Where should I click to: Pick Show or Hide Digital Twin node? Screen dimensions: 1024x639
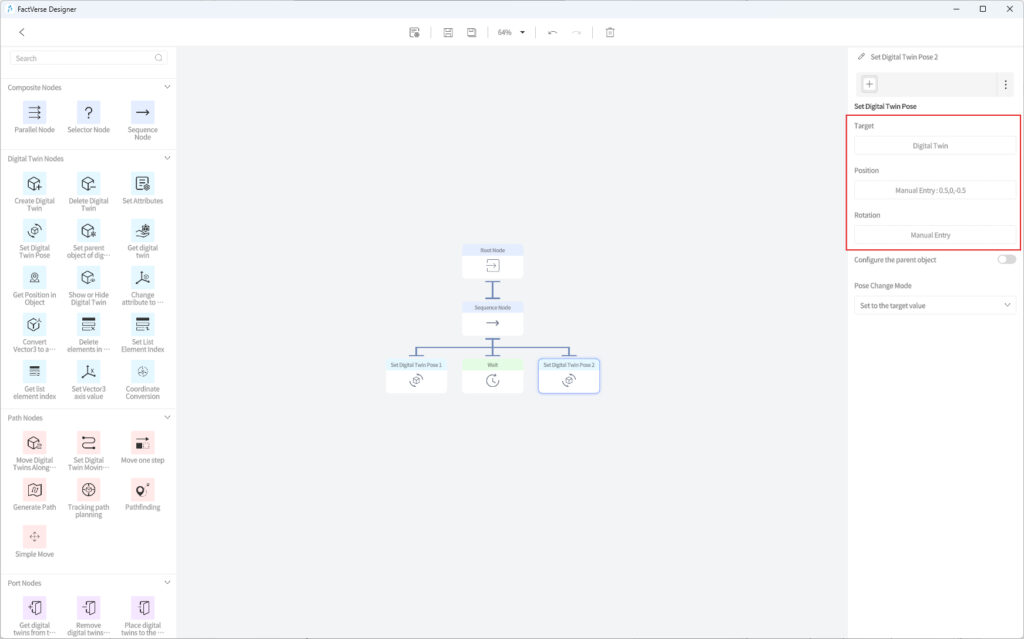point(88,278)
